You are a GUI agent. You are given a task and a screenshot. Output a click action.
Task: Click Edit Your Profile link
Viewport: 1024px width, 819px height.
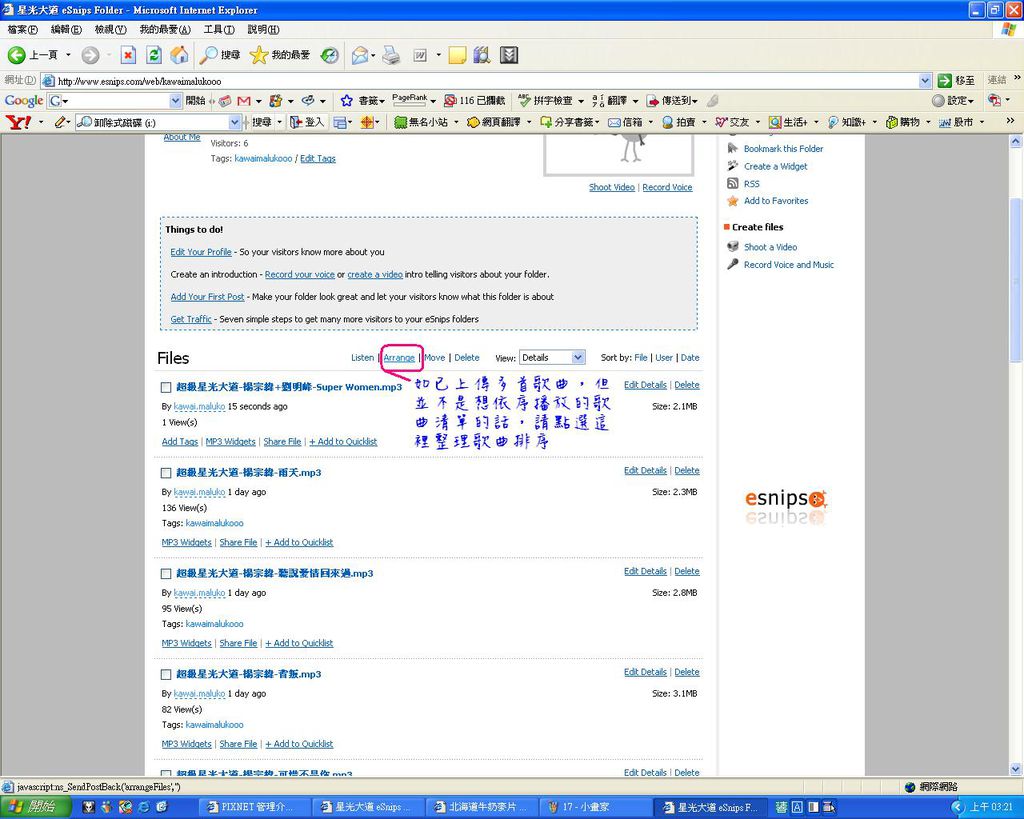tap(201, 252)
